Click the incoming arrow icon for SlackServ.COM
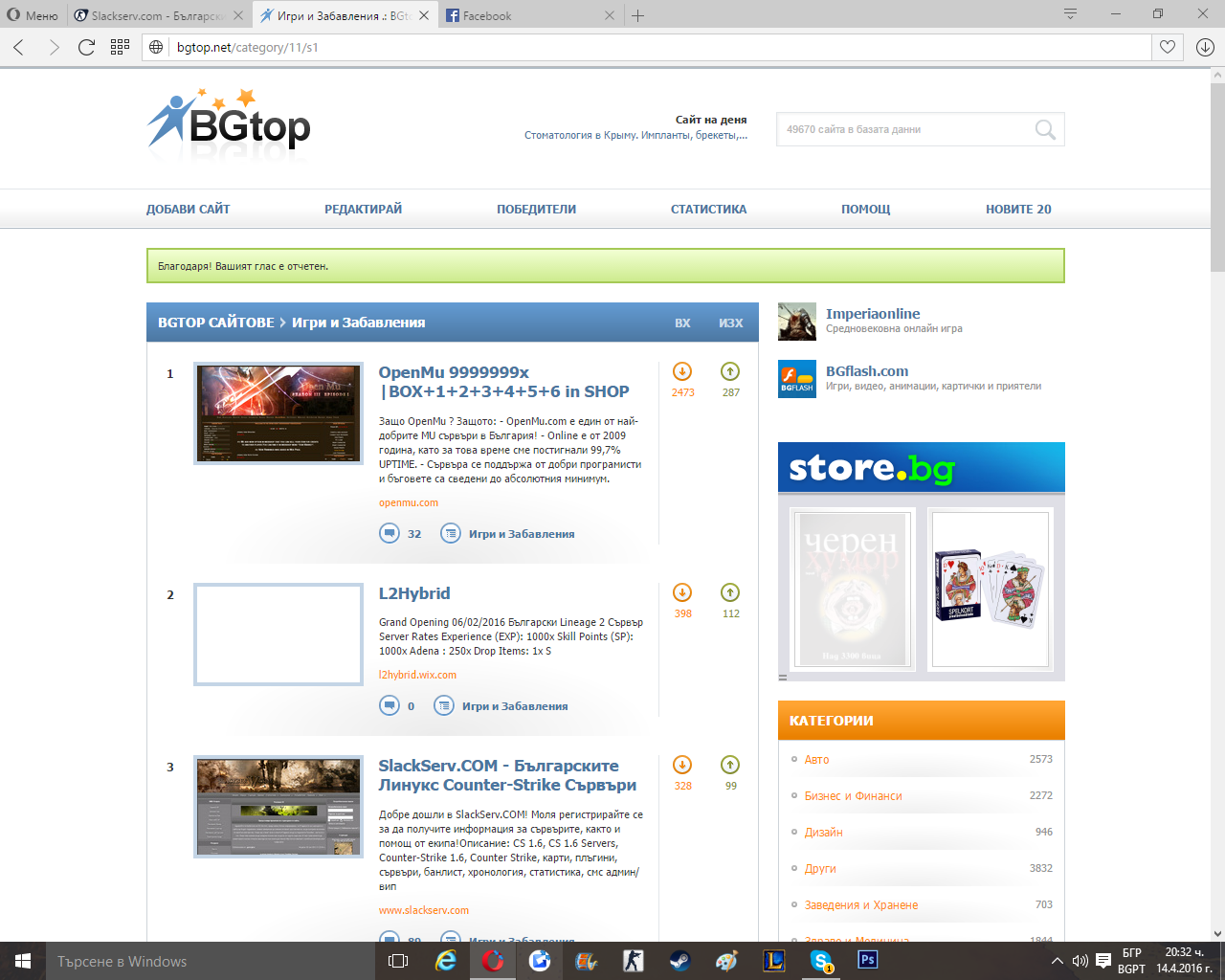 682,765
